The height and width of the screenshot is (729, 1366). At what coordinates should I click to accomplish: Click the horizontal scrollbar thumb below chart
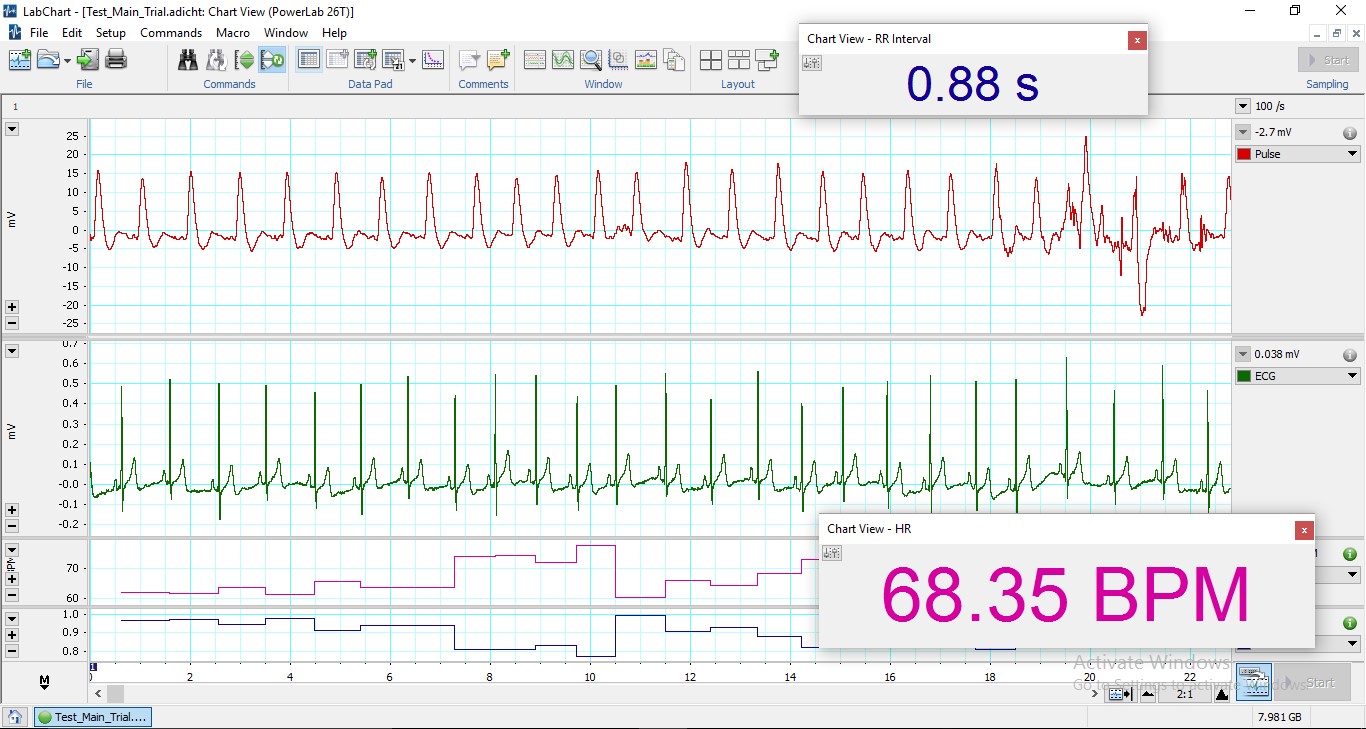[x=116, y=694]
